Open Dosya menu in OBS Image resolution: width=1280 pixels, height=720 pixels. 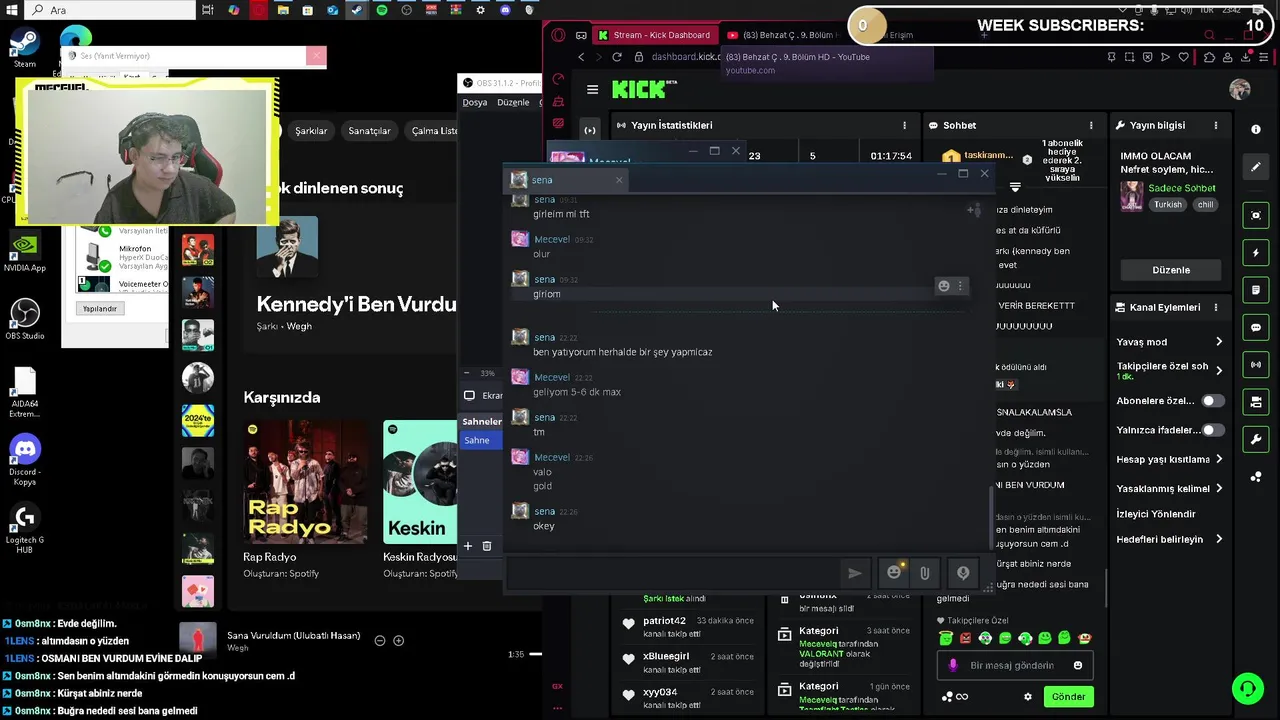tap(474, 102)
